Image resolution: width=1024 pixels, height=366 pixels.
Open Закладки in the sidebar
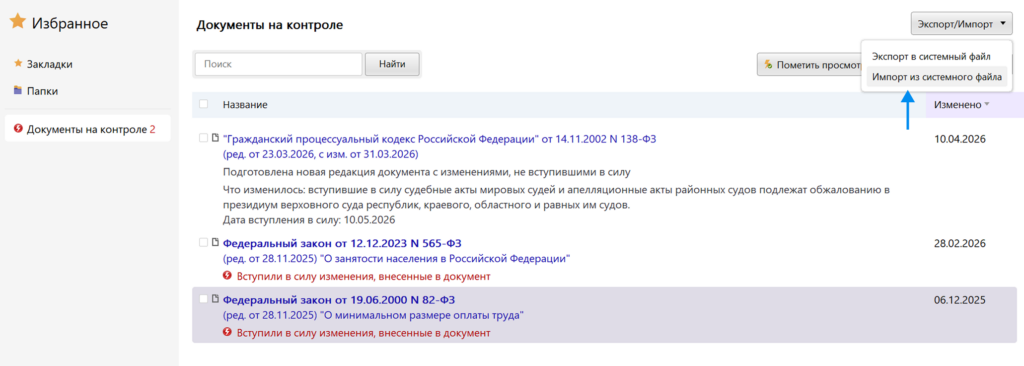point(50,64)
